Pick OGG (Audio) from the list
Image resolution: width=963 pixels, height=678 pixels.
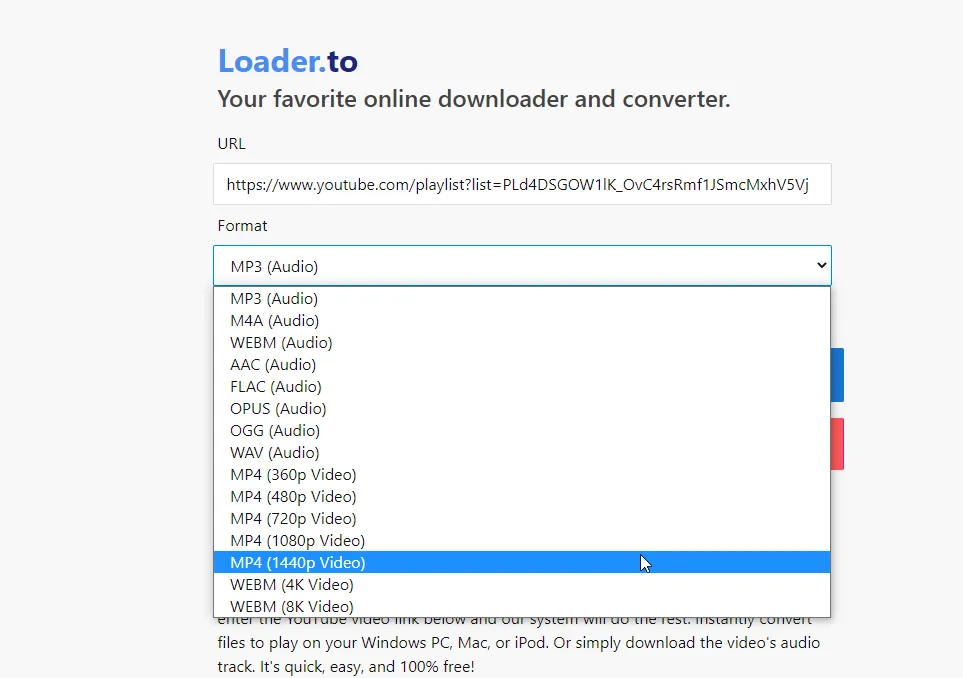522,431
